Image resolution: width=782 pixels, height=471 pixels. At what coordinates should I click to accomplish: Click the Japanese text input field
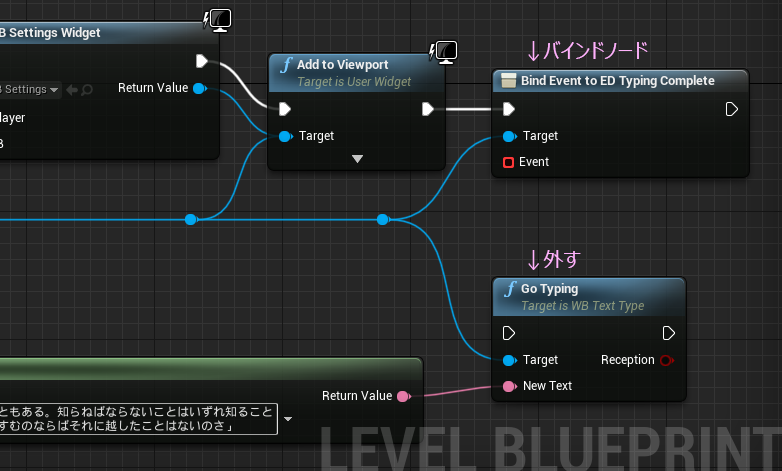(x=138, y=419)
